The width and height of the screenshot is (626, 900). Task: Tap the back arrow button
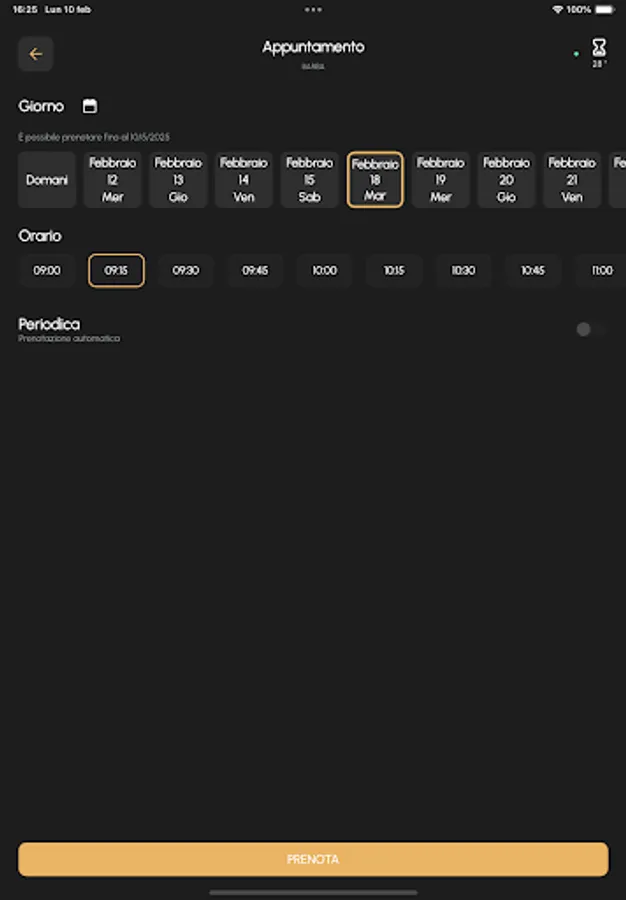[x=36, y=54]
